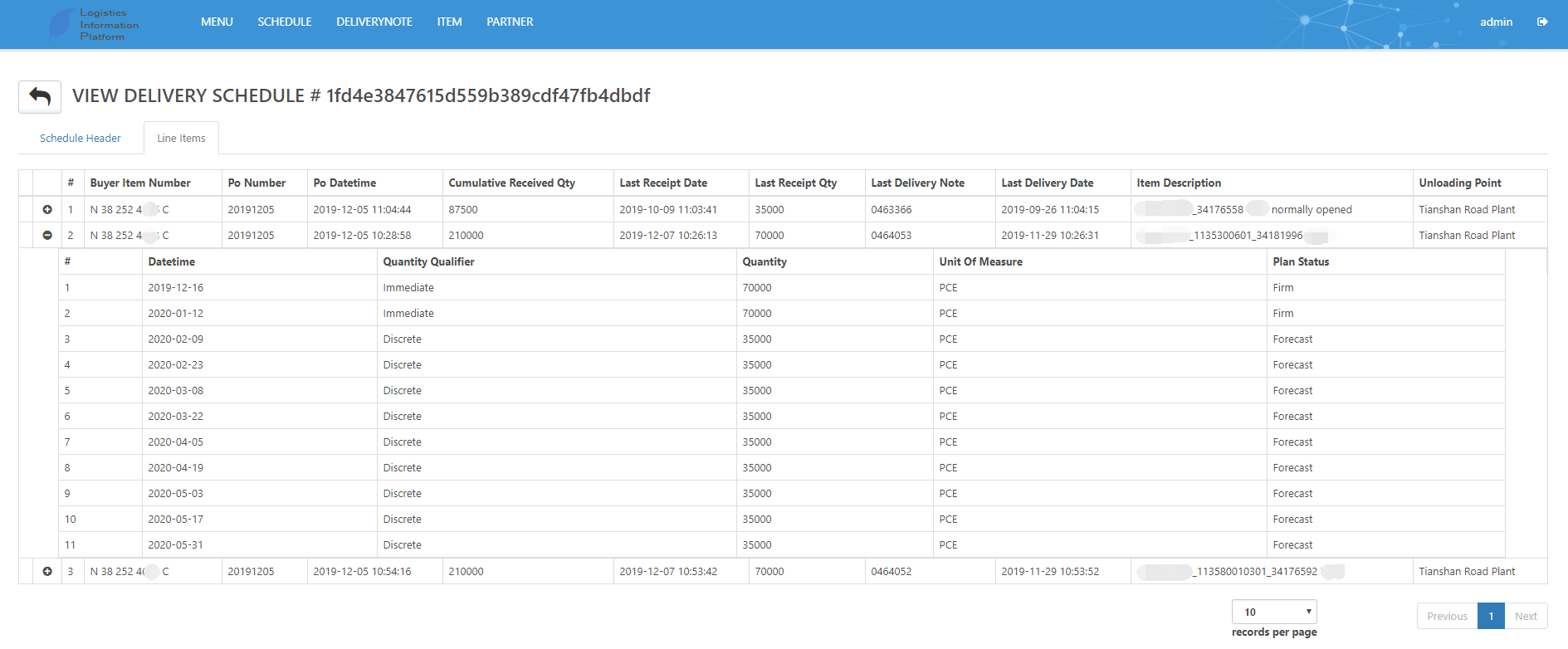The image size is (1568, 649).
Task: Open the records per page dropdown
Action: [1274, 612]
